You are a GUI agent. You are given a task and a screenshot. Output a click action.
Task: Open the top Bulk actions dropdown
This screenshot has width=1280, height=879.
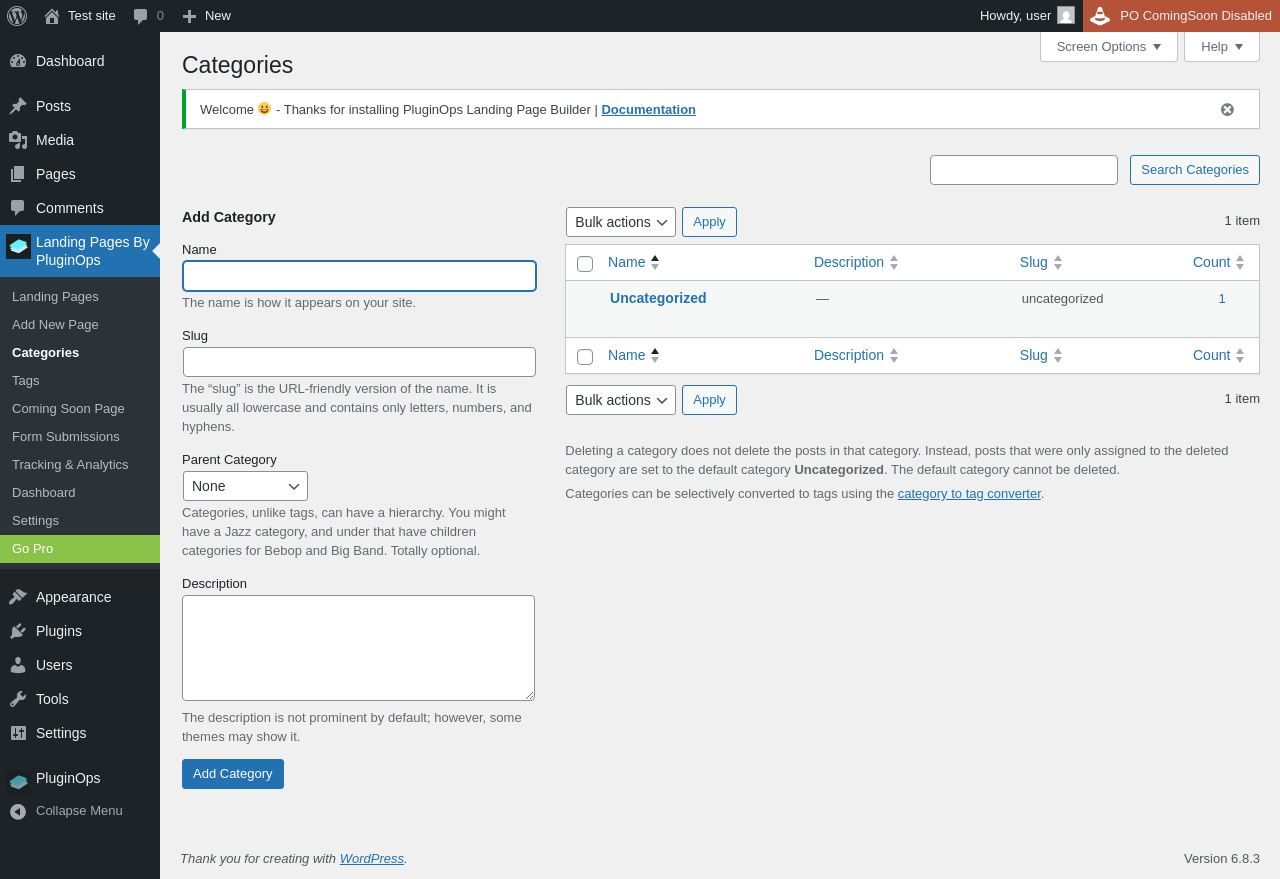click(x=621, y=222)
